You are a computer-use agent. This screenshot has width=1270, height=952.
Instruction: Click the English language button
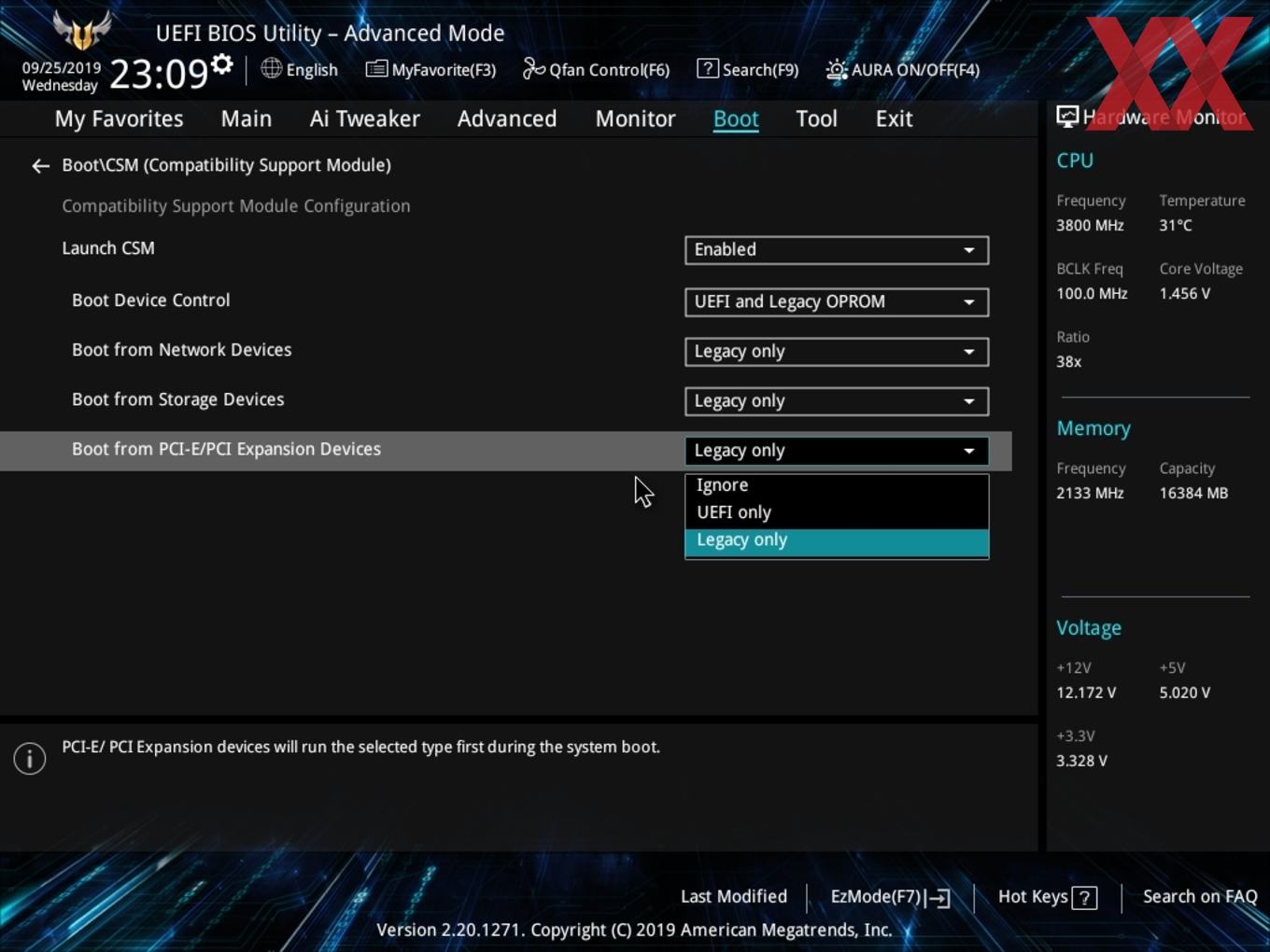coord(312,70)
